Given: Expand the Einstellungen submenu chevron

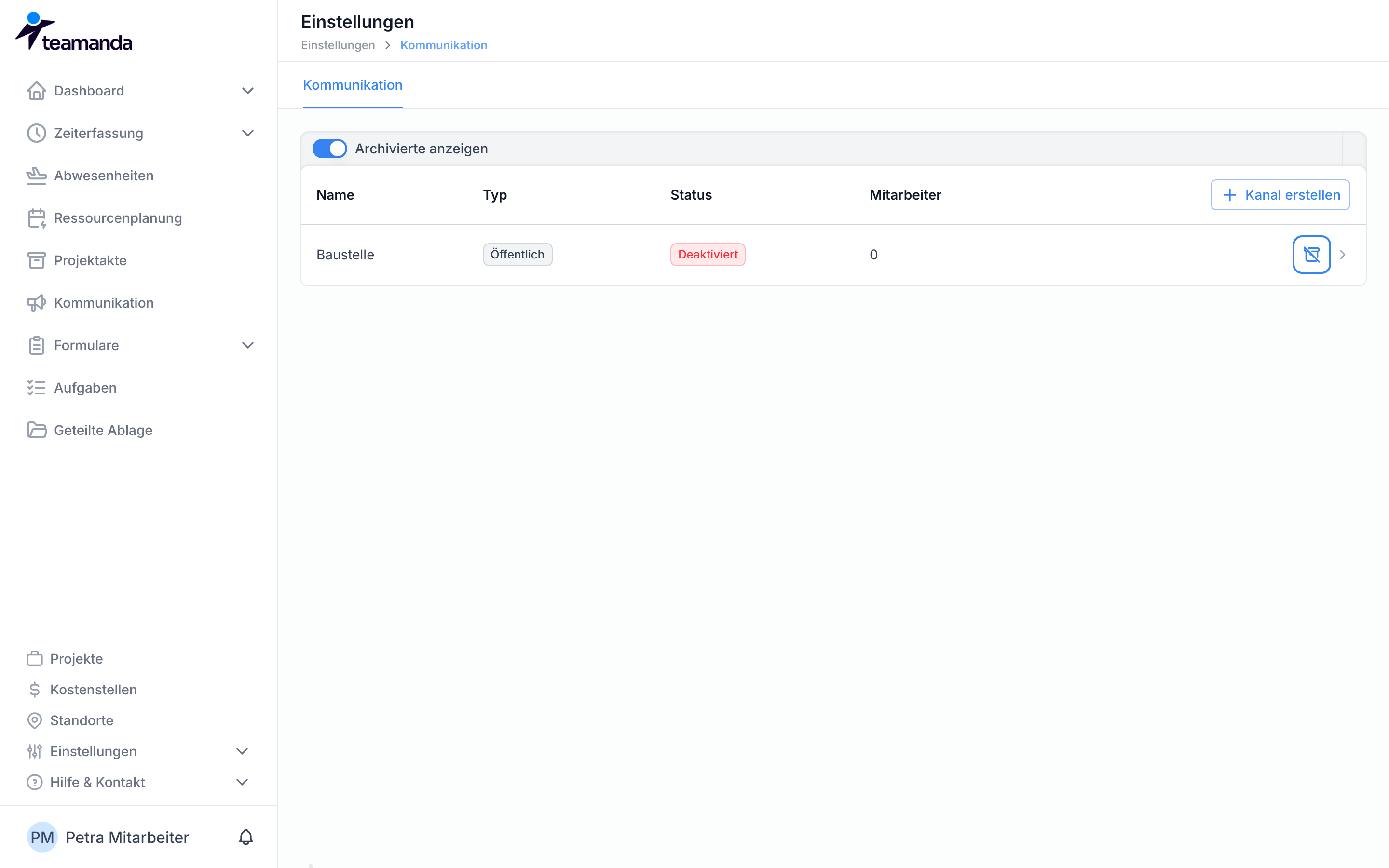Looking at the screenshot, I should pos(242,751).
